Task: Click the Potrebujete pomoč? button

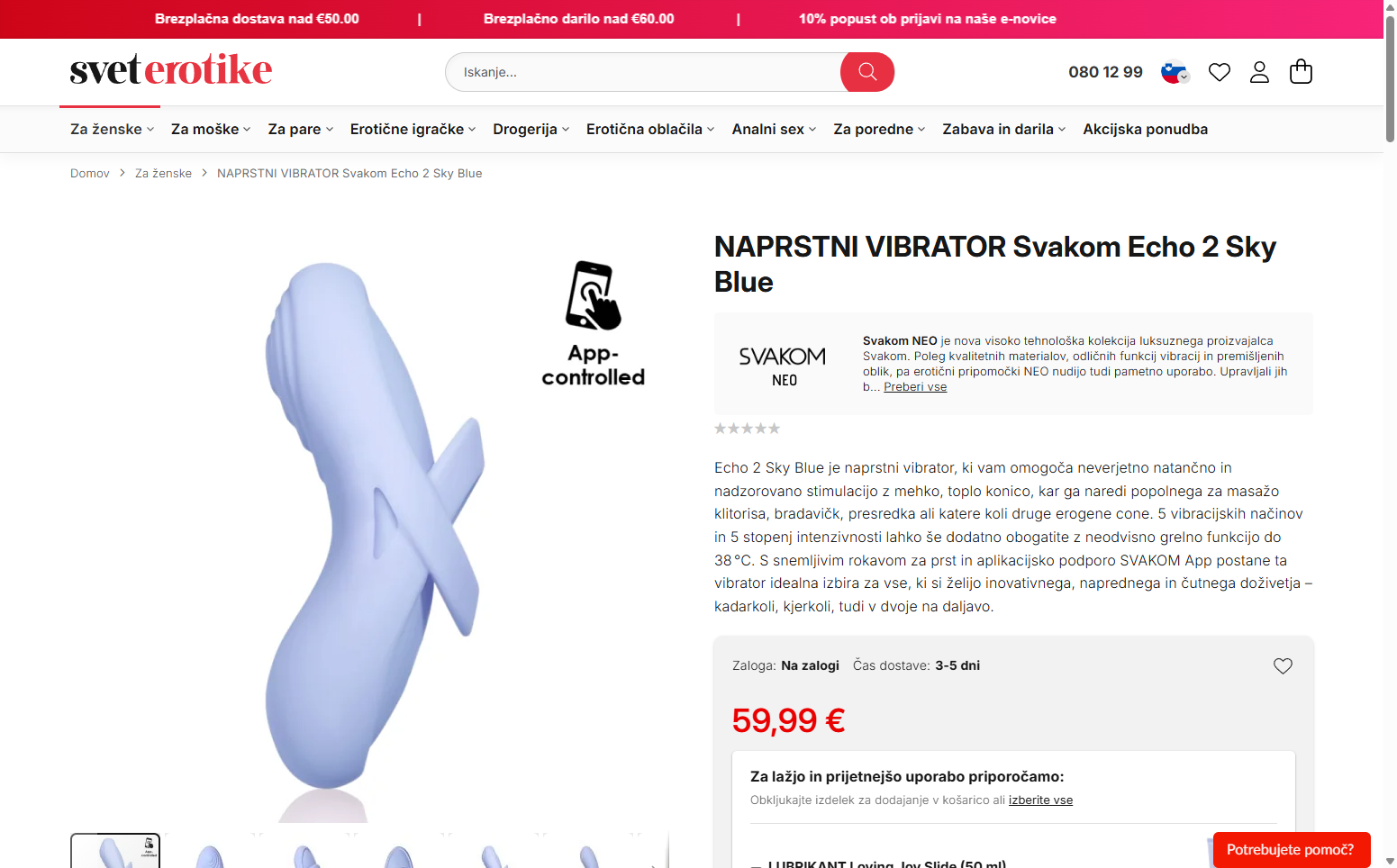Action: [x=1291, y=850]
